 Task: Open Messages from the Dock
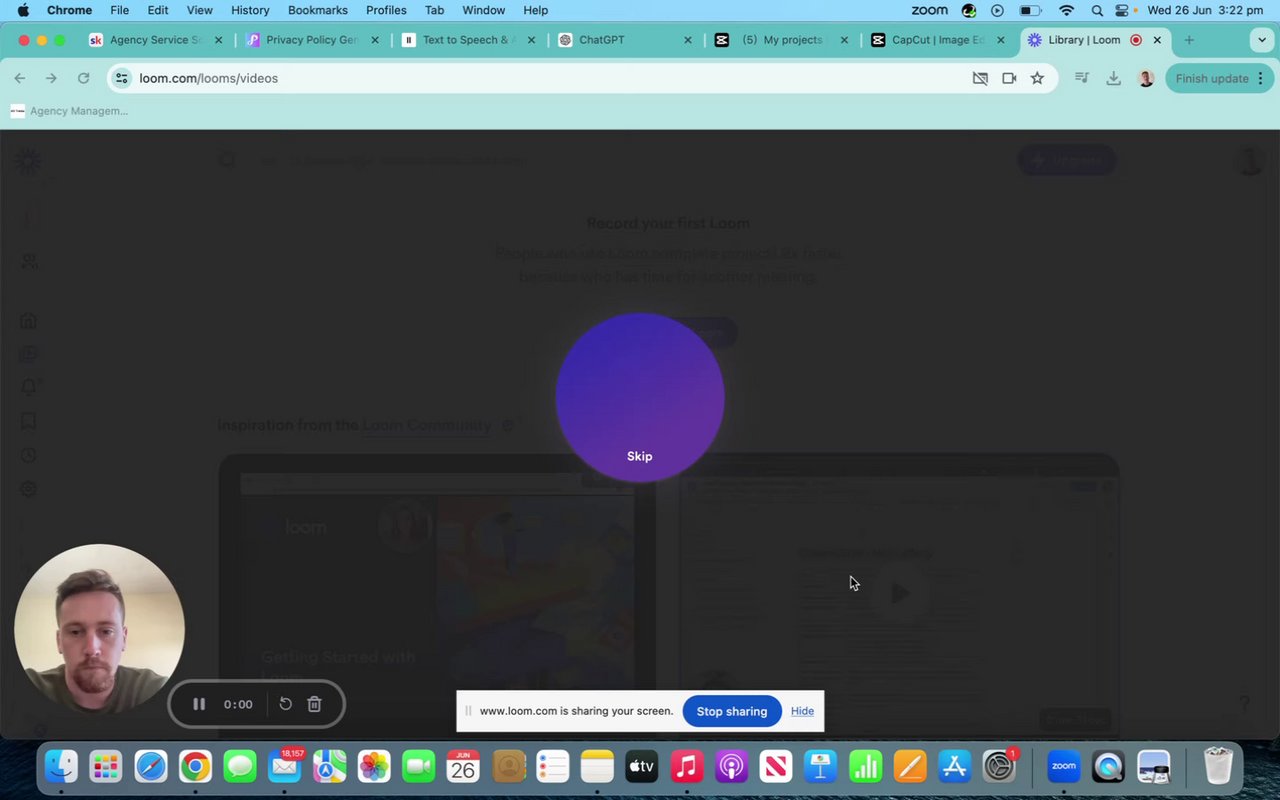pos(240,767)
